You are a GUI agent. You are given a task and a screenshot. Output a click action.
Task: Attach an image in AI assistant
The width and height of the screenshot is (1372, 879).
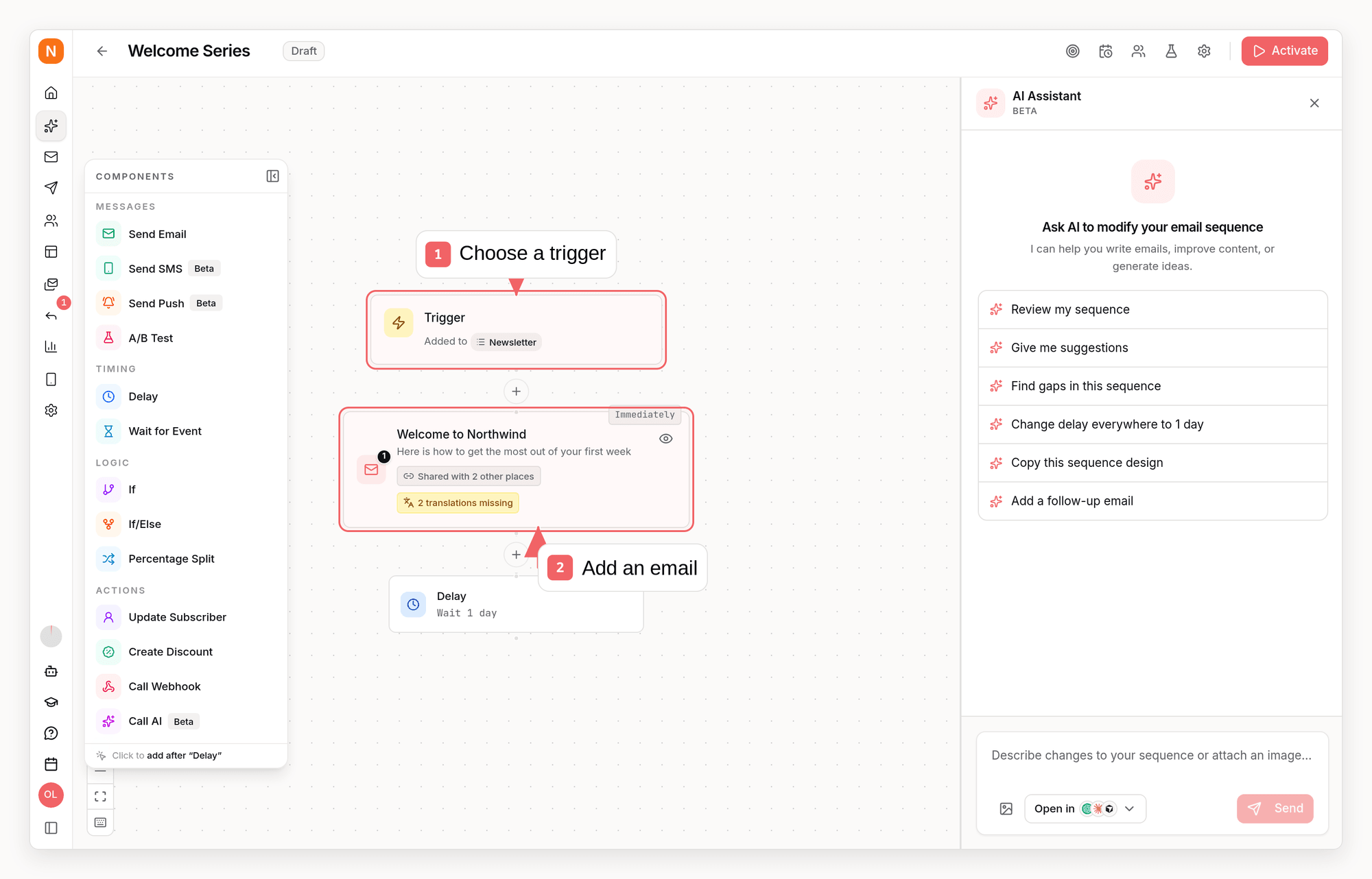[1006, 809]
